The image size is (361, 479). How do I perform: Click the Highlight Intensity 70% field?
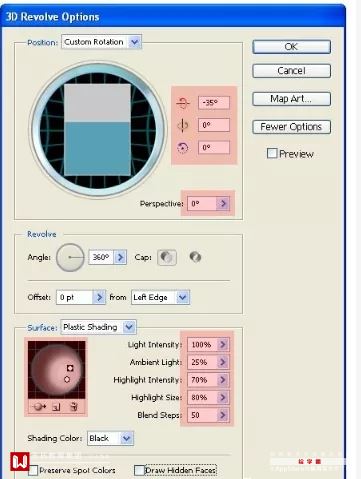[x=202, y=380]
